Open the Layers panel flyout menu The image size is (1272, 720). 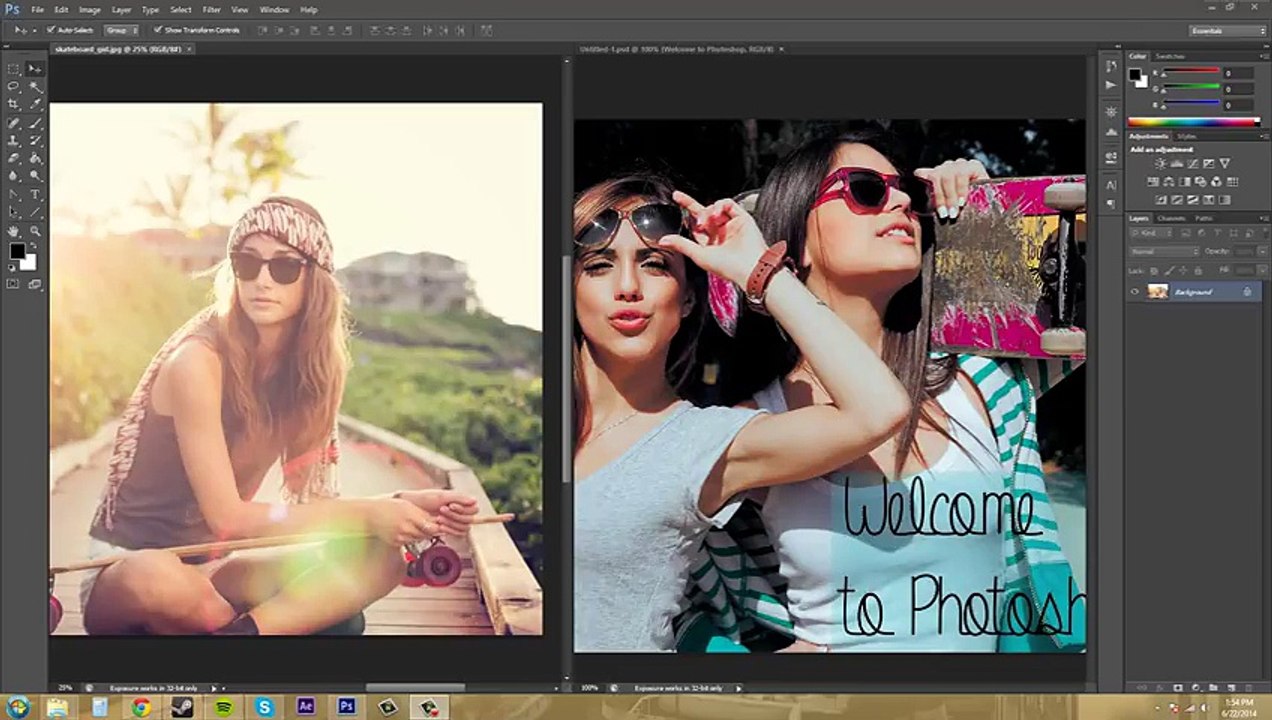1265,219
